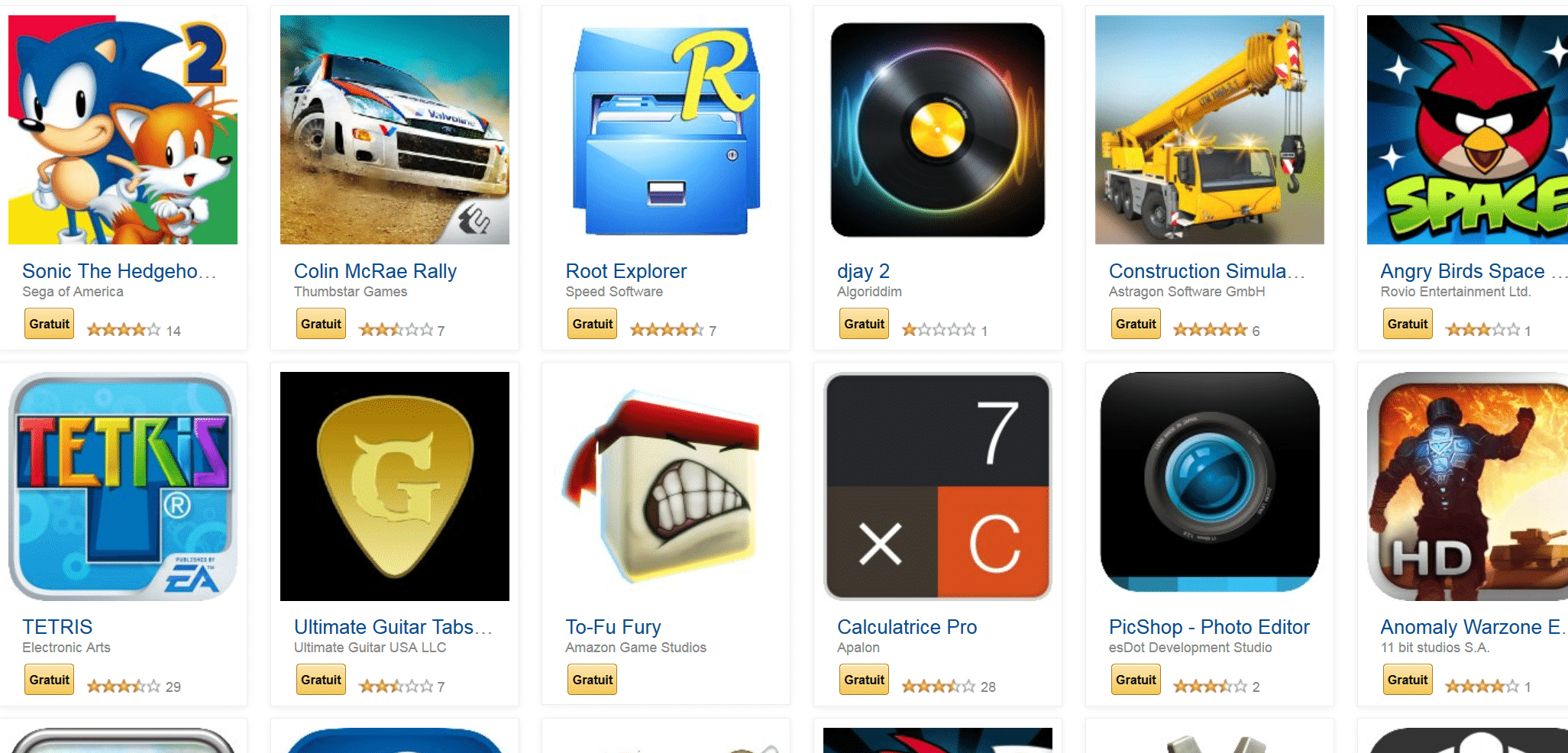The height and width of the screenshot is (753, 1568).
Task: Select the djay 2 vinyl record icon
Action: pos(938,130)
